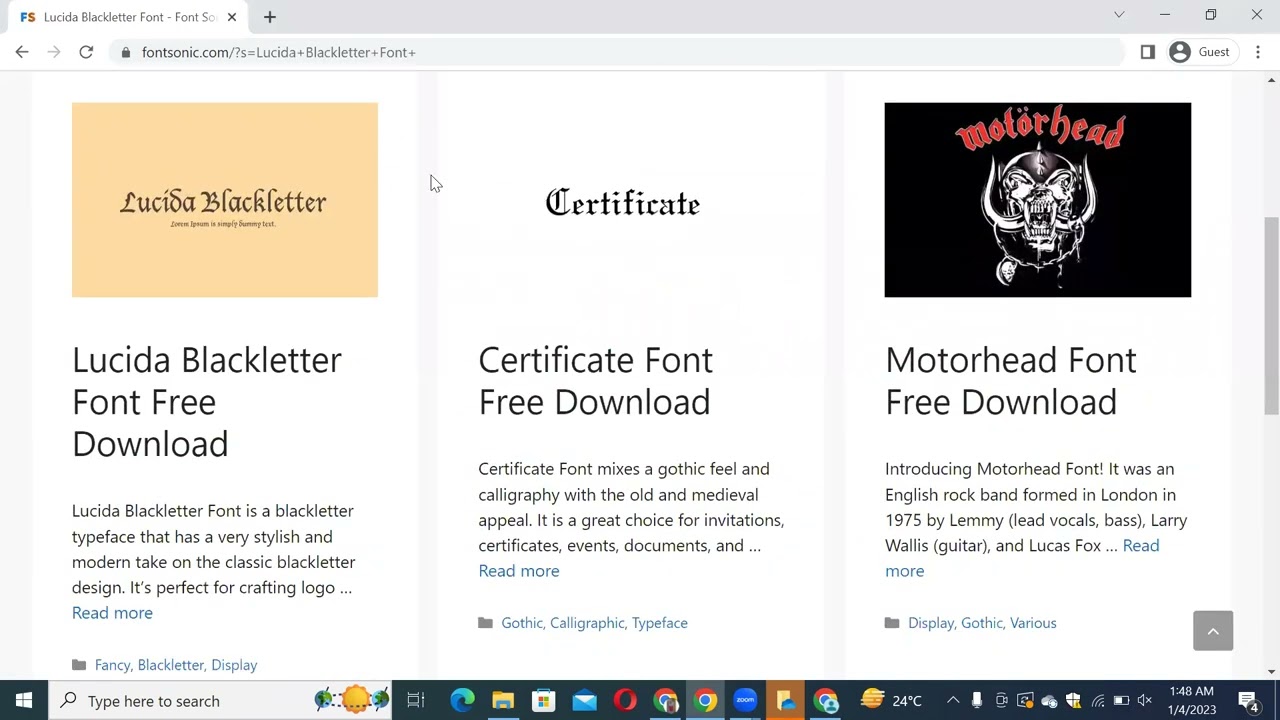This screenshot has width=1280, height=720.
Task: Open Motorhead Font Free Download title
Action: point(1011,380)
